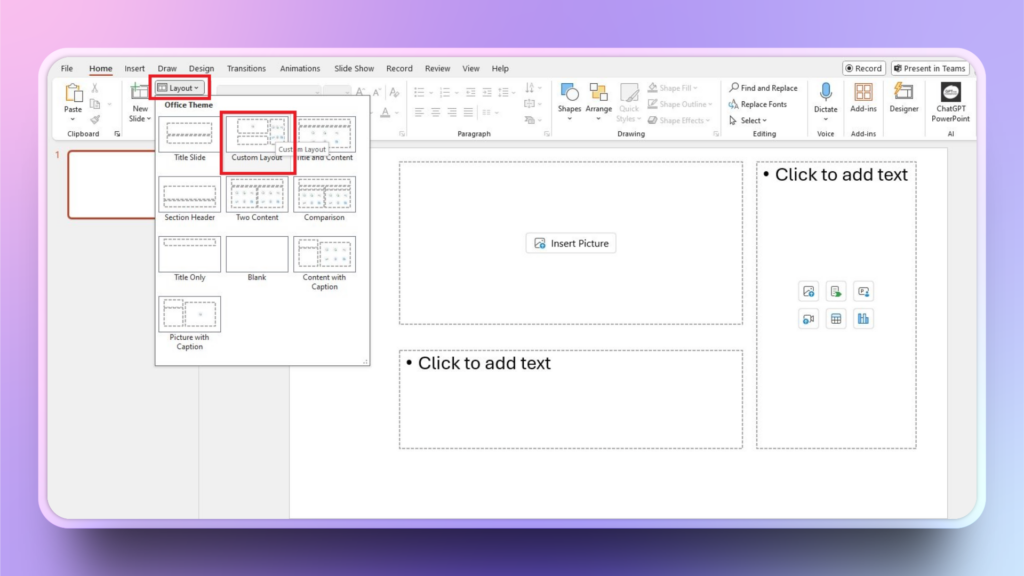The image size is (1024, 576).
Task: Insert chart via placeholder icon
Action: point(863,319)
